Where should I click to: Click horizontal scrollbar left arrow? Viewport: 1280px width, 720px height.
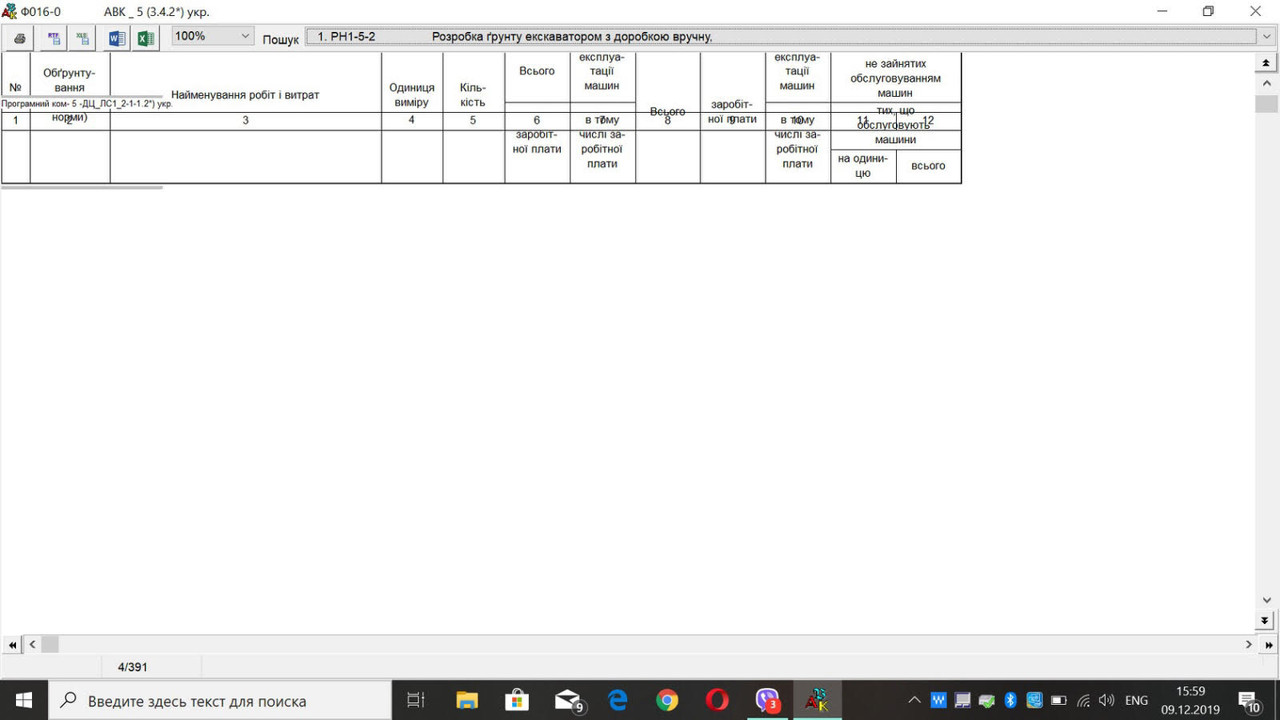point(32,645)
